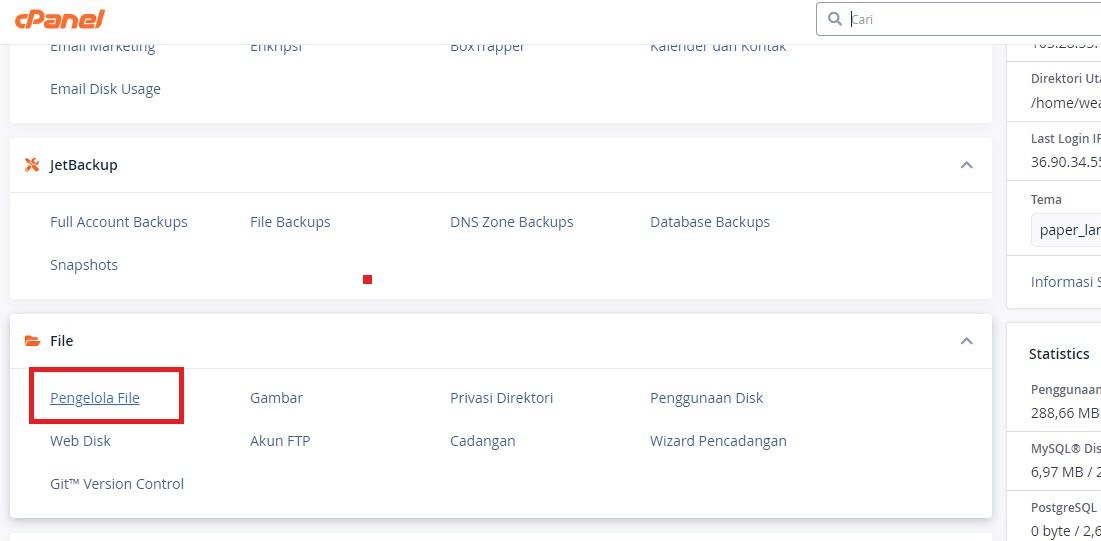Click the JetBackup tools icon
Image resolution: width=1101 pixels, height=541 pixels.
[32, 165]
